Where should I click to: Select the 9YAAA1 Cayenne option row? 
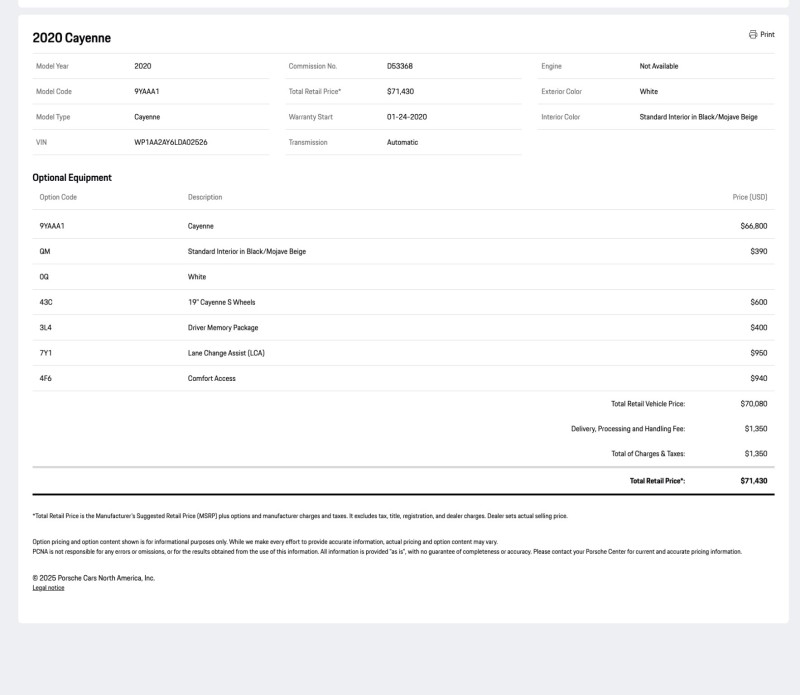click(404, 226)
